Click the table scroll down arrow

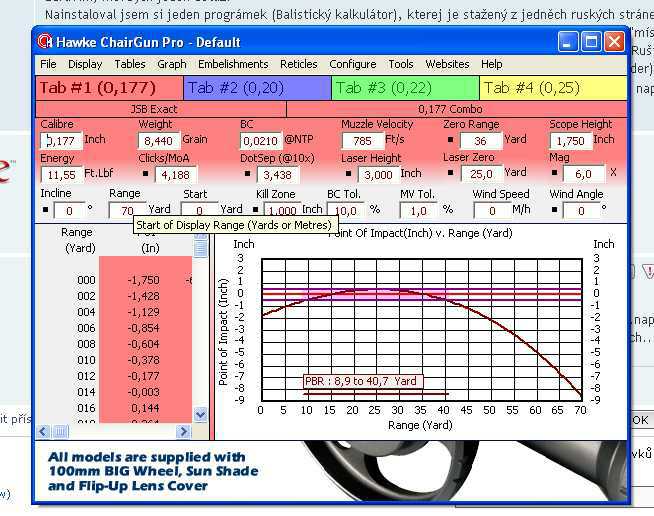coord(201,415)
